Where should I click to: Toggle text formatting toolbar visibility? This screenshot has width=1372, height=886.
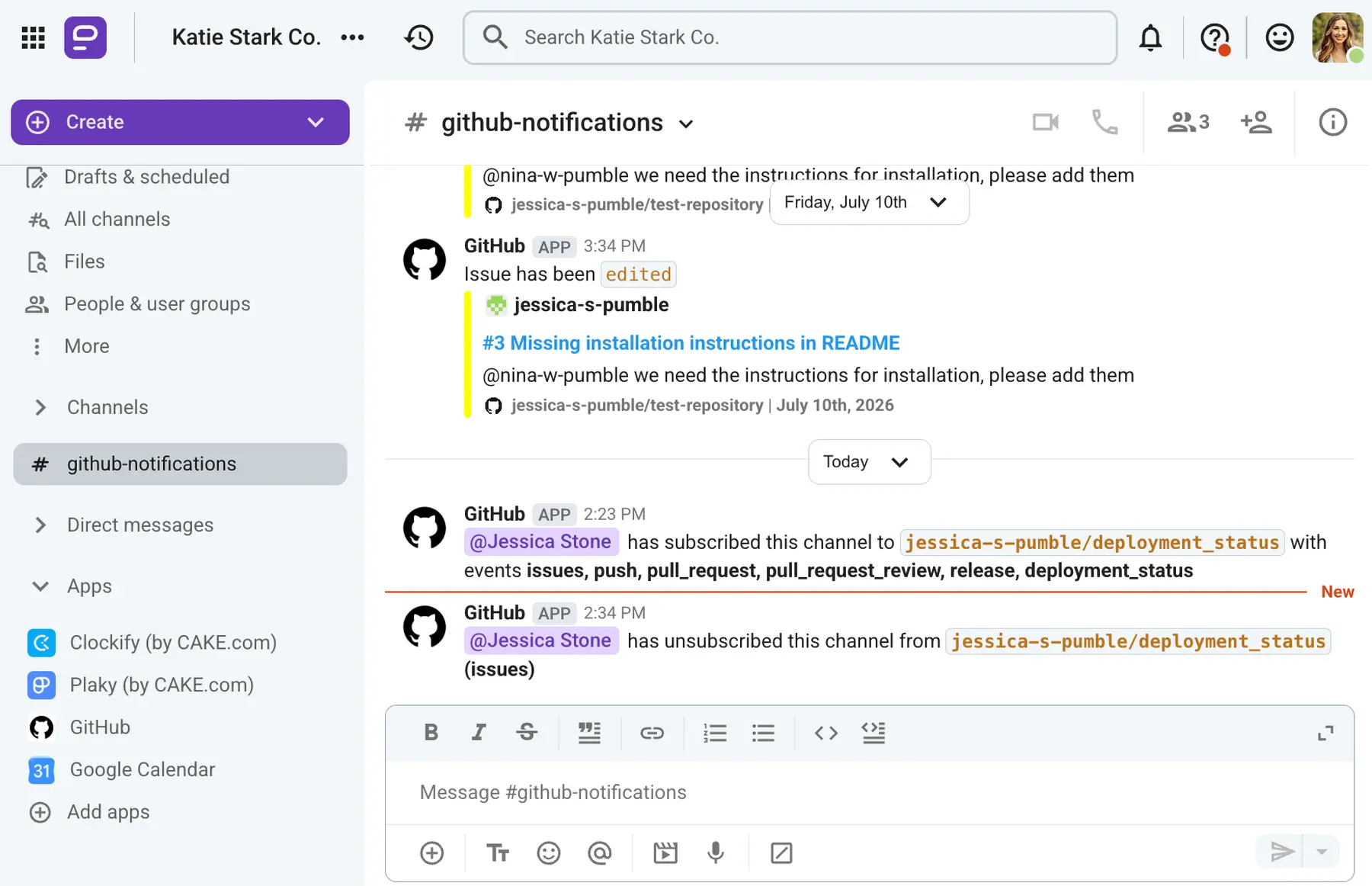[498, 852]
